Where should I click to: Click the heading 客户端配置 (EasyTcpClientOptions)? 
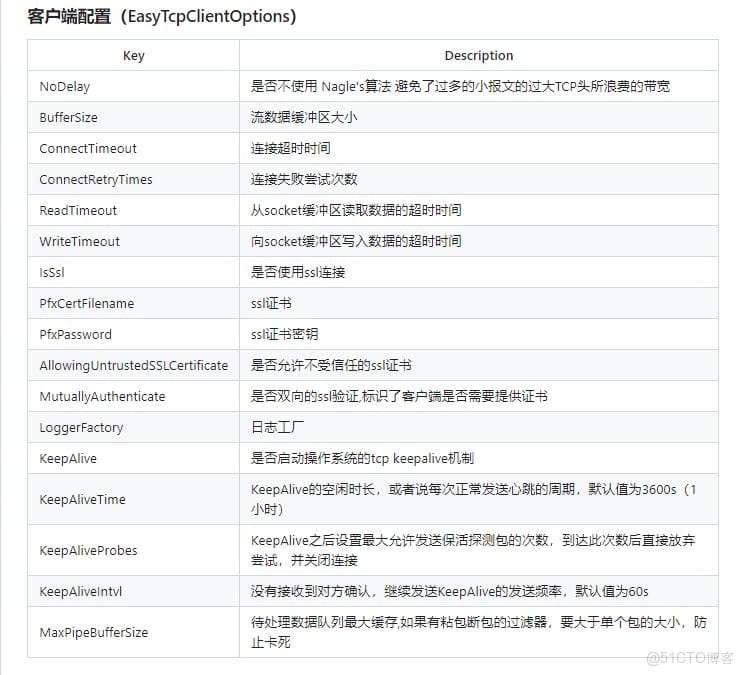tap(162, 17)
